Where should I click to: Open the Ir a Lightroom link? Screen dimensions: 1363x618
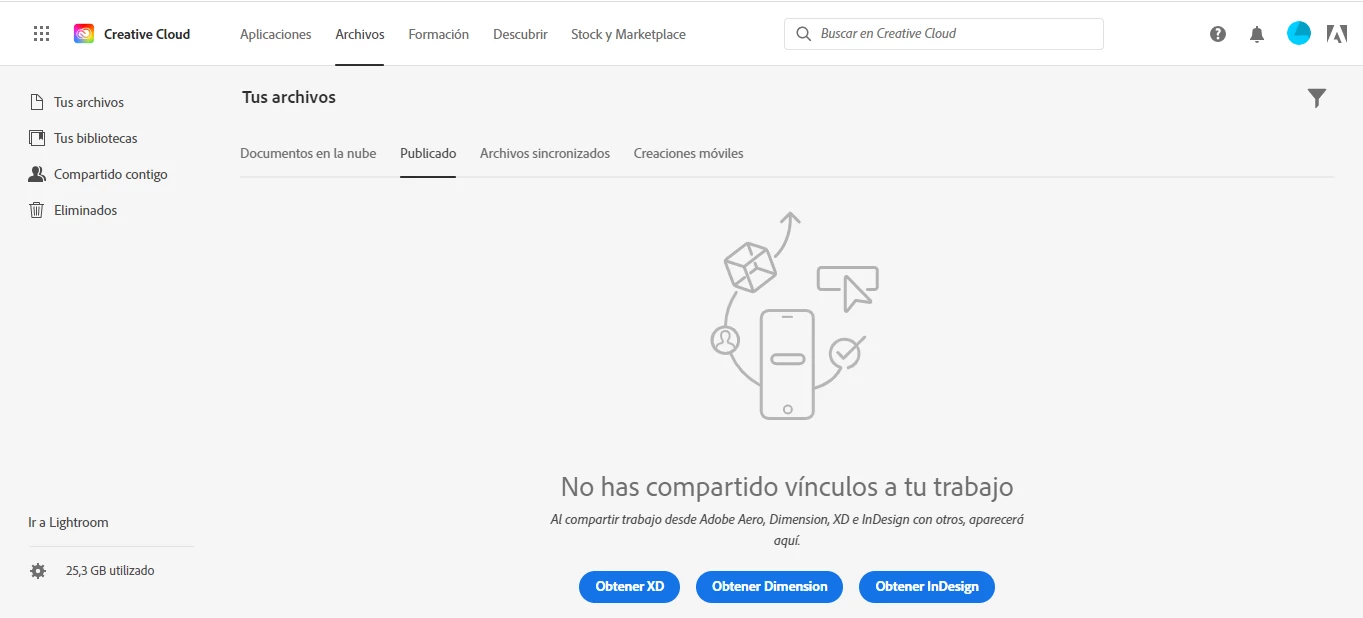pos(68,522)
